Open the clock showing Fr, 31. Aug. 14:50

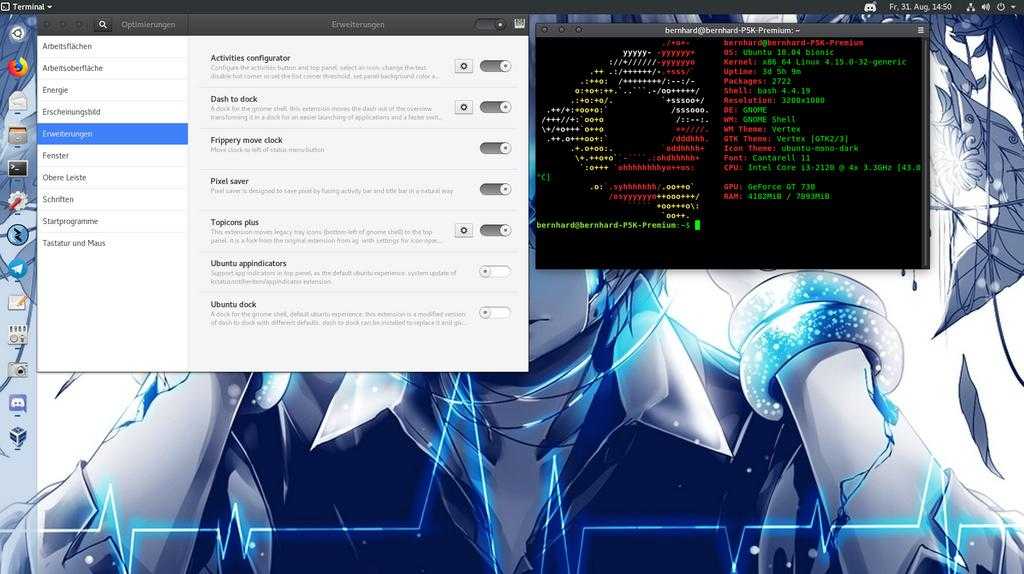pyautogui.click(x=920, y=7)
